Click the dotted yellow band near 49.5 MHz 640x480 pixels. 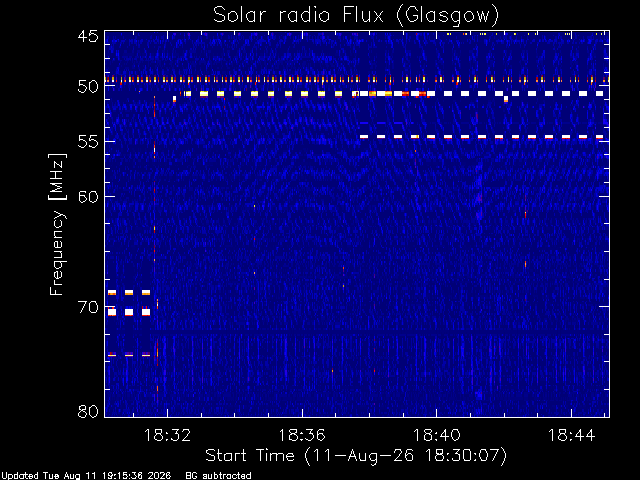(357, 80)
